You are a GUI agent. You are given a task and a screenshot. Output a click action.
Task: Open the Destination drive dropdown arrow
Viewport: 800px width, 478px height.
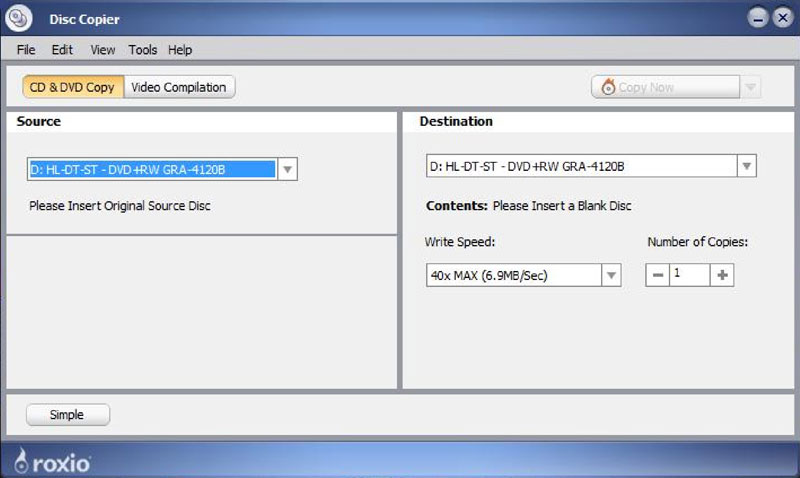746,166
